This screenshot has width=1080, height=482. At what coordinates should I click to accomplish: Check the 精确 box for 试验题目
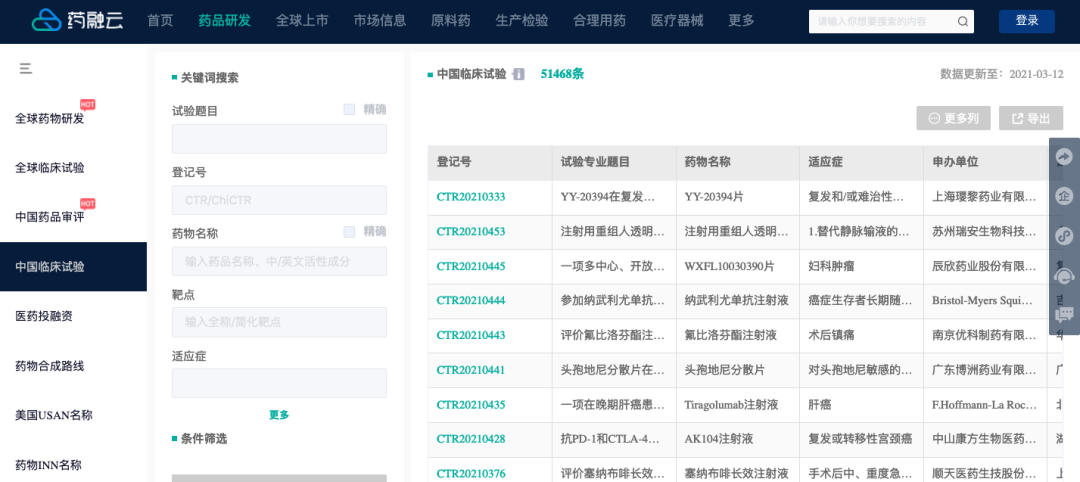(x=349, y=109)
